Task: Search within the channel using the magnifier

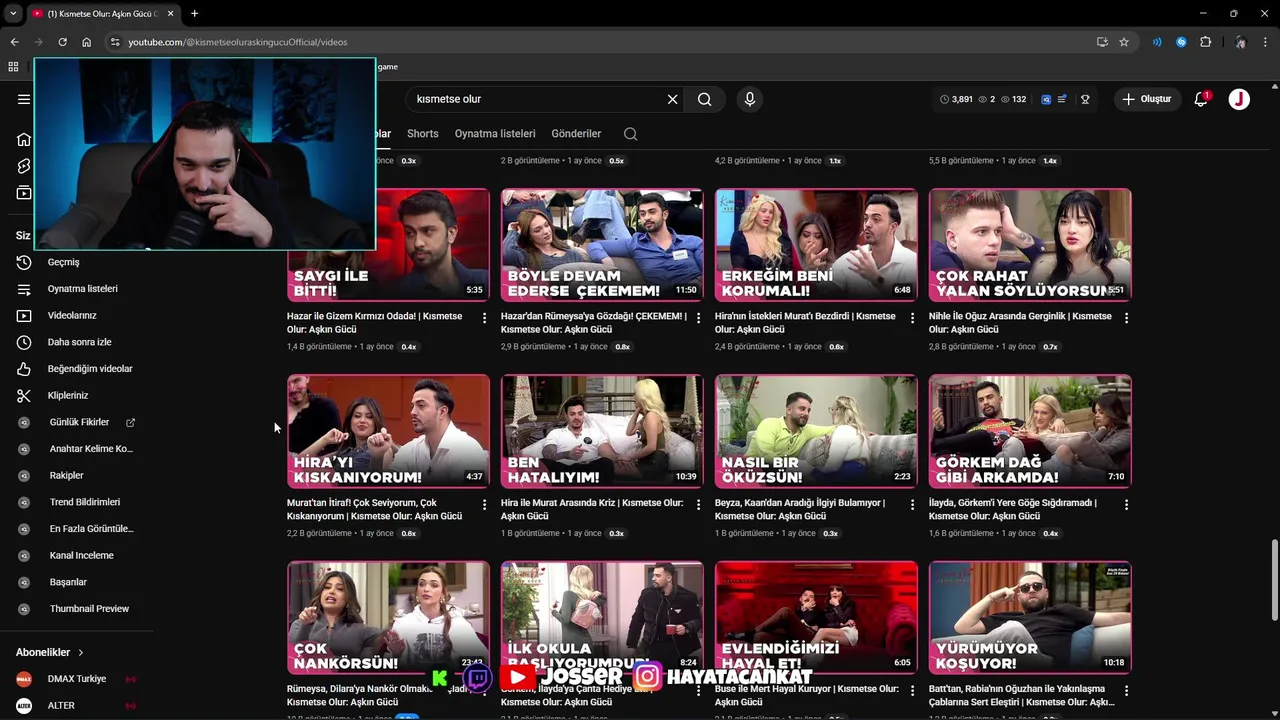Action: coord(630,134)
